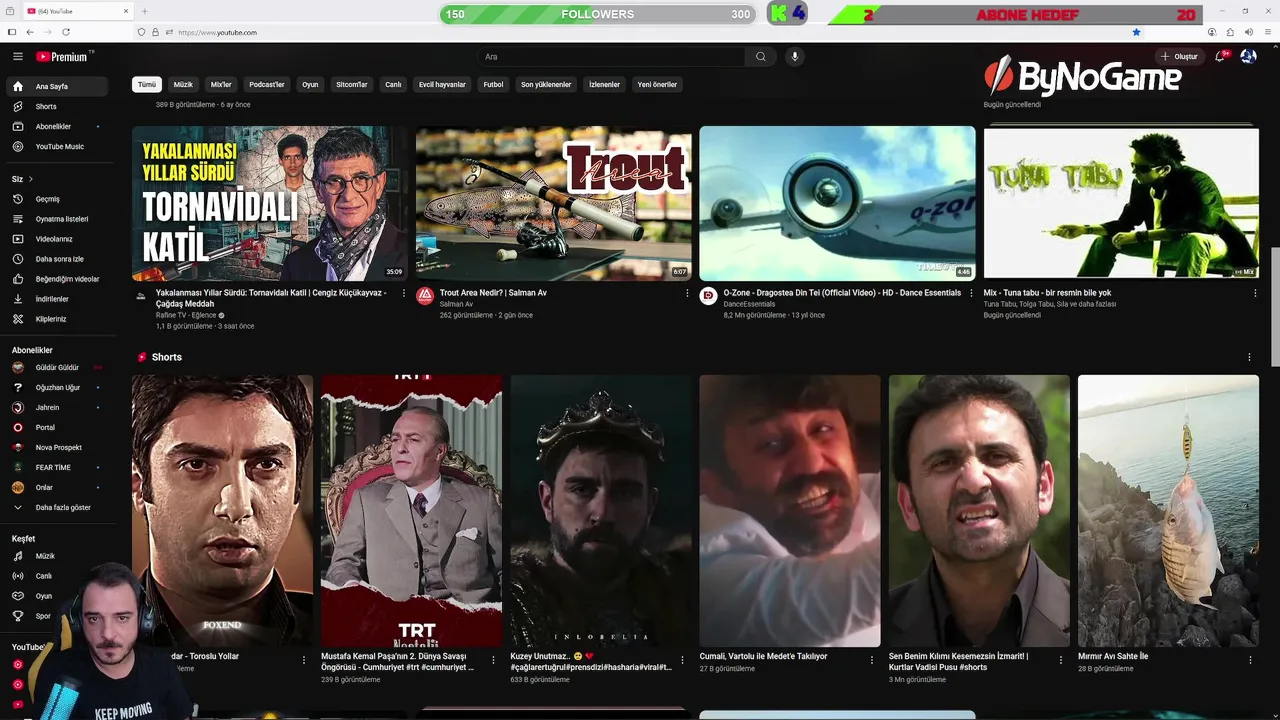
Task: Click inside the Ara search field
Action: (610, 57)
